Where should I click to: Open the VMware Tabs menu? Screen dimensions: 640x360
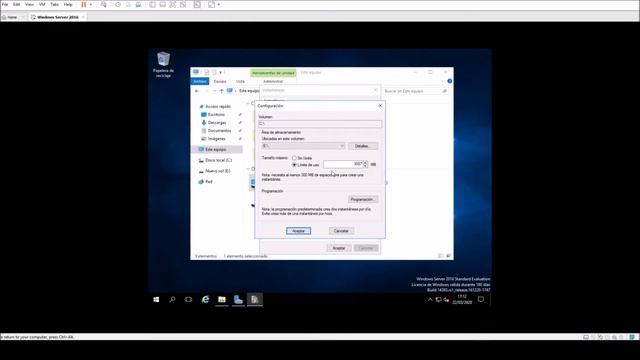click(x=54, y=4)
